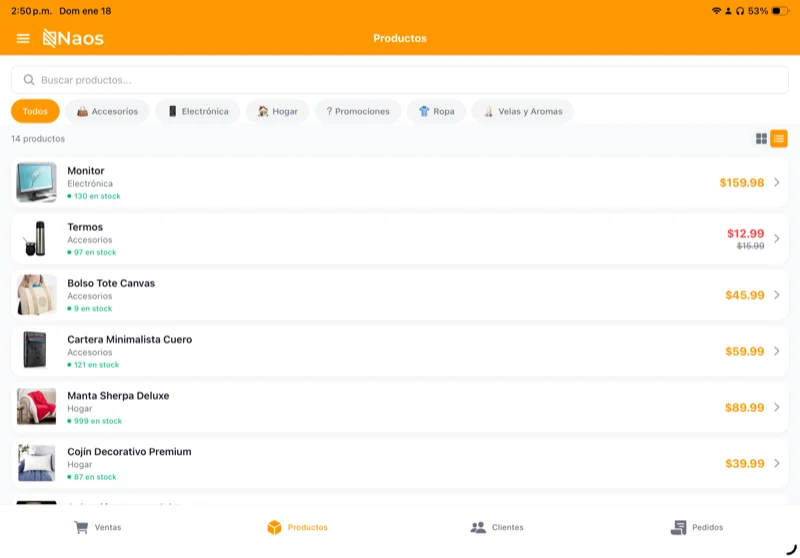Open the Clientes tab
This screenshot has height=558, width=800.
pos(497,527)
